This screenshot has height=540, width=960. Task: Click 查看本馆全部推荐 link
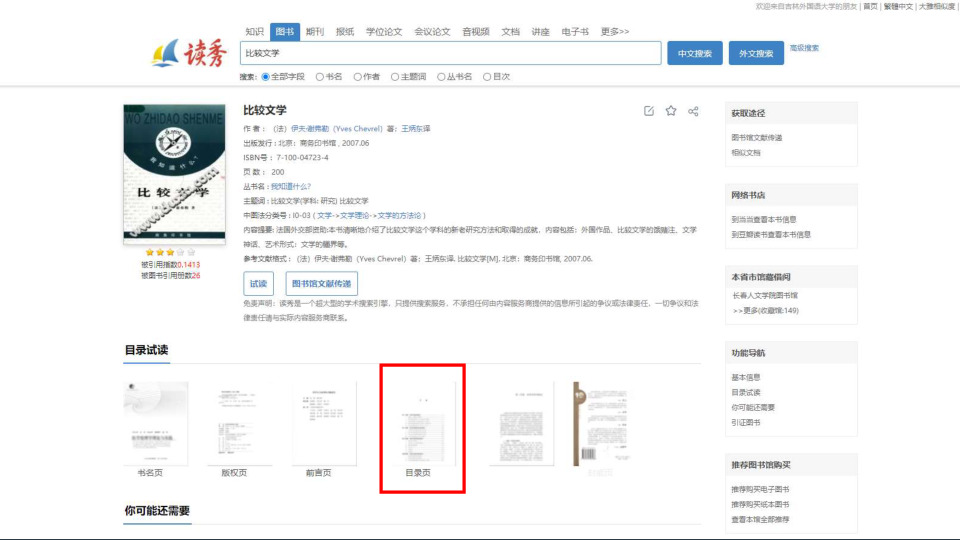[x=760, y=520]
